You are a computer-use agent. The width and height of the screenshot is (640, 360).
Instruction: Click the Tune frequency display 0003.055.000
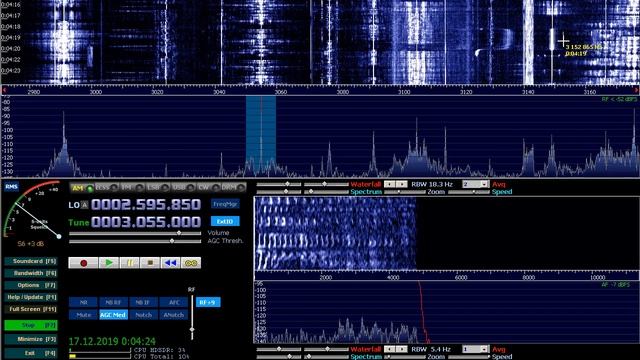coord(146,222)
